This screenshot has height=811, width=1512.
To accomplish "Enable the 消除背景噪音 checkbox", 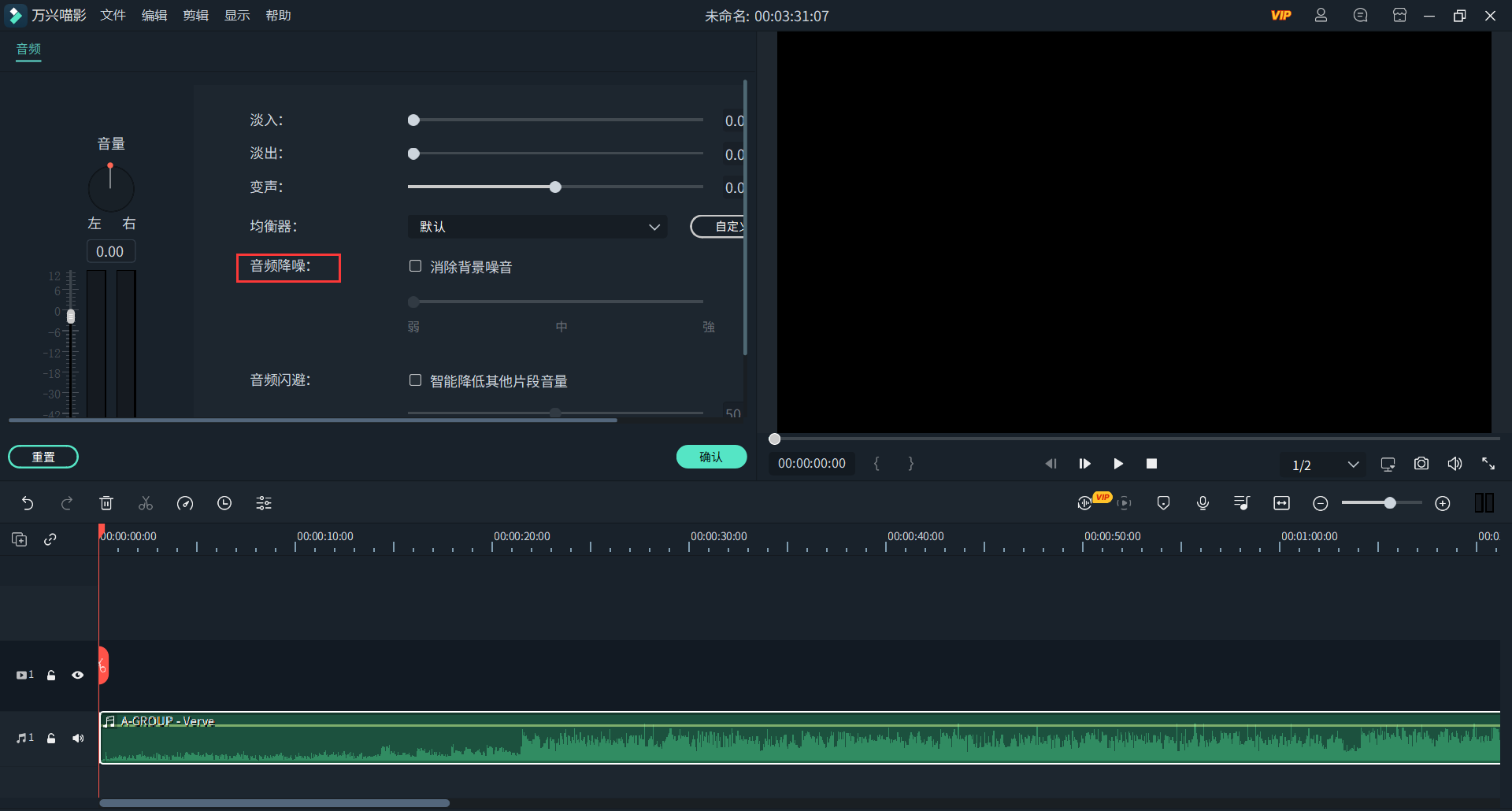I will pos(415,266).
